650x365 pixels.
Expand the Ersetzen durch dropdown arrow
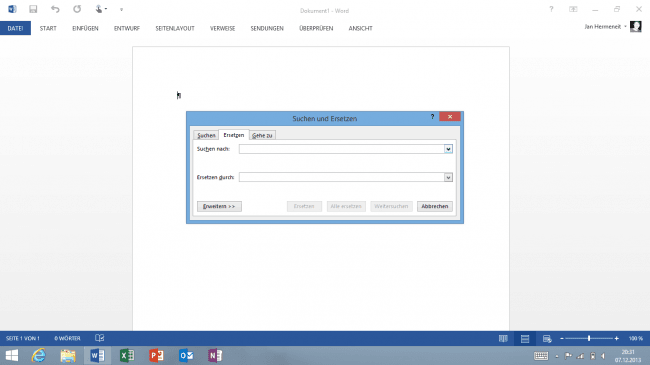point(448,177)
